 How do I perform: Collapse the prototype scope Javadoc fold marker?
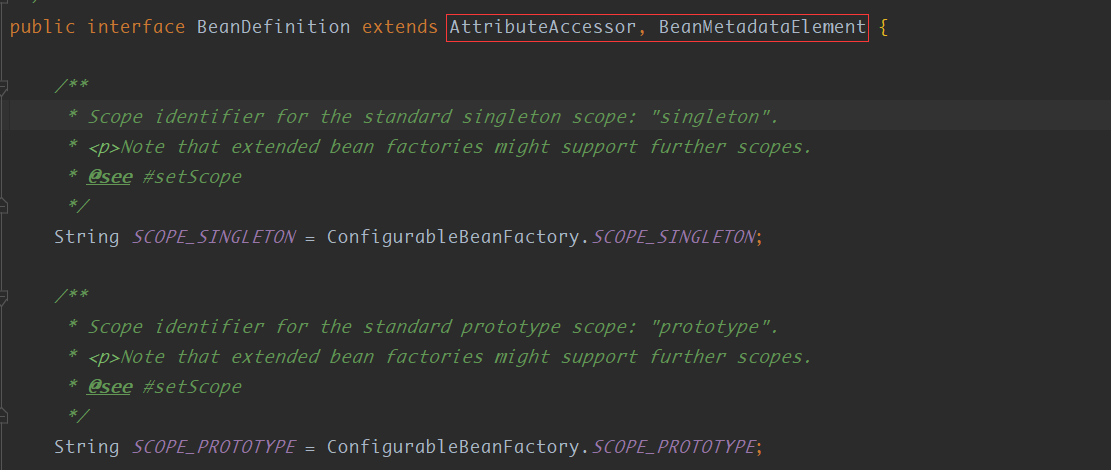pyautogui.click(x=4, y=297)
